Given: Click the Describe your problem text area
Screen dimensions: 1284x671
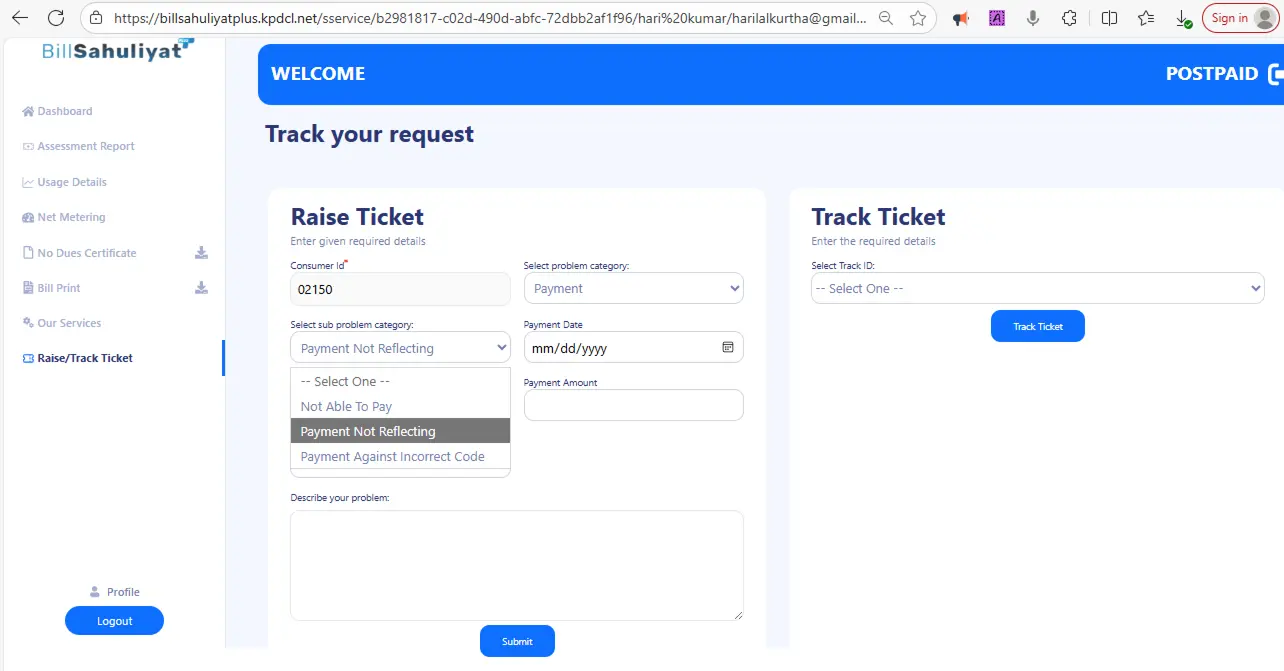Looking at the screenshot, I should [x=516, y=565].
